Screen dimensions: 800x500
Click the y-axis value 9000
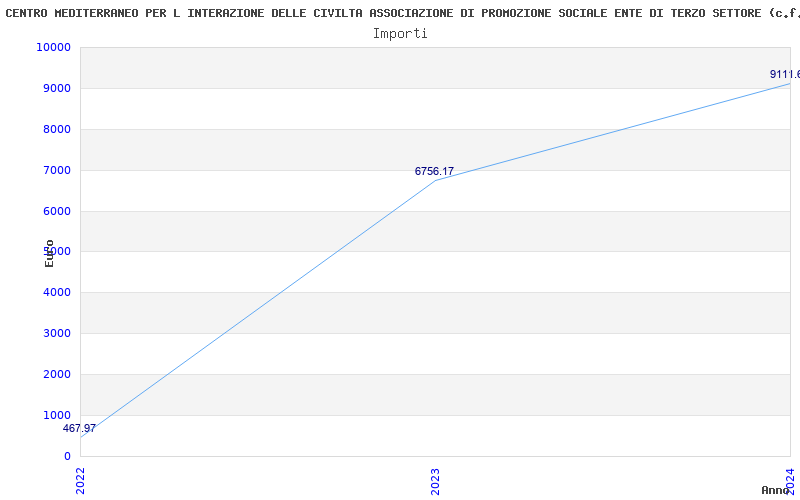click(57, 88)
